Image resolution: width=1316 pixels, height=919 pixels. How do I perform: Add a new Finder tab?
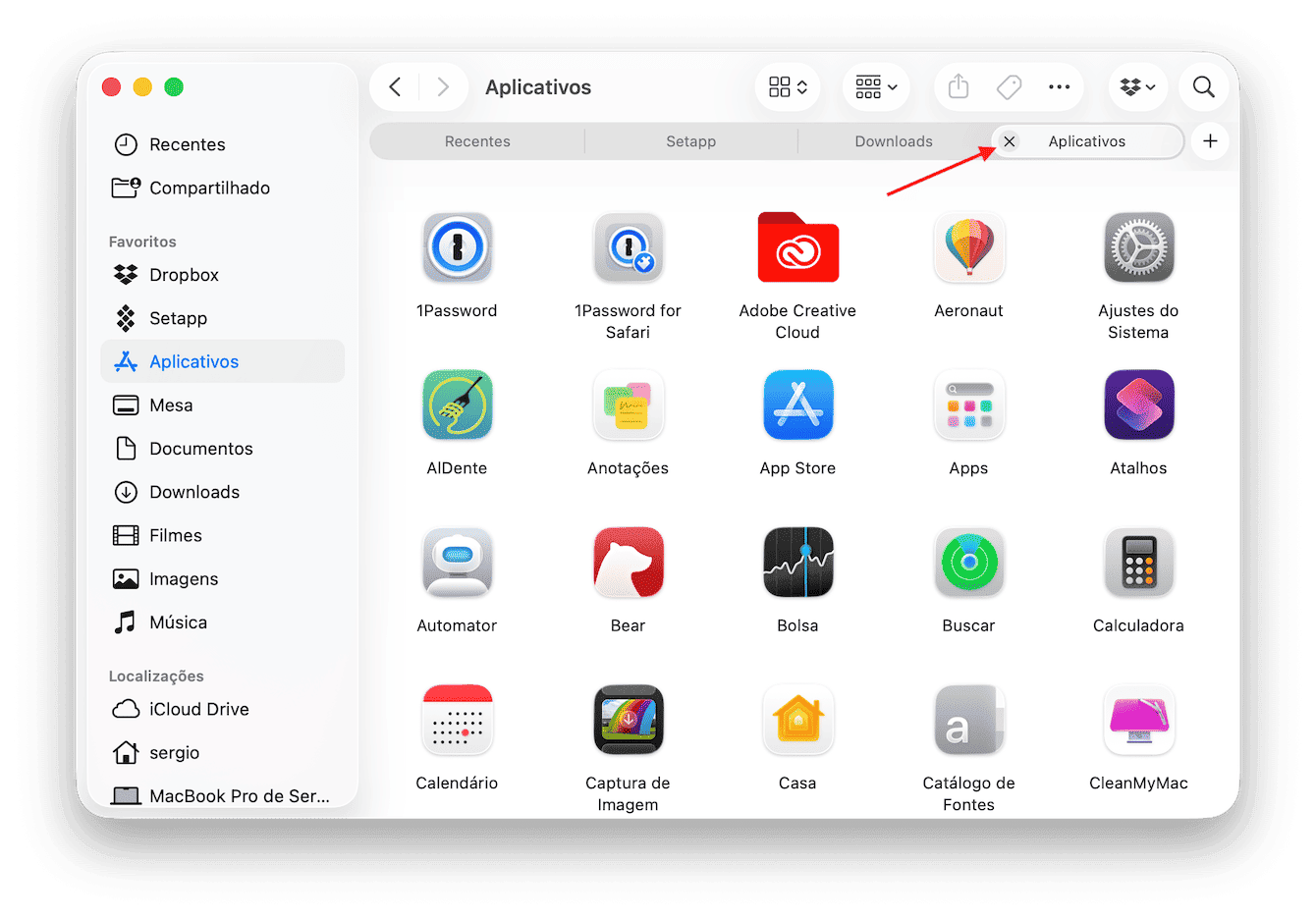[x=1210, y=141]
